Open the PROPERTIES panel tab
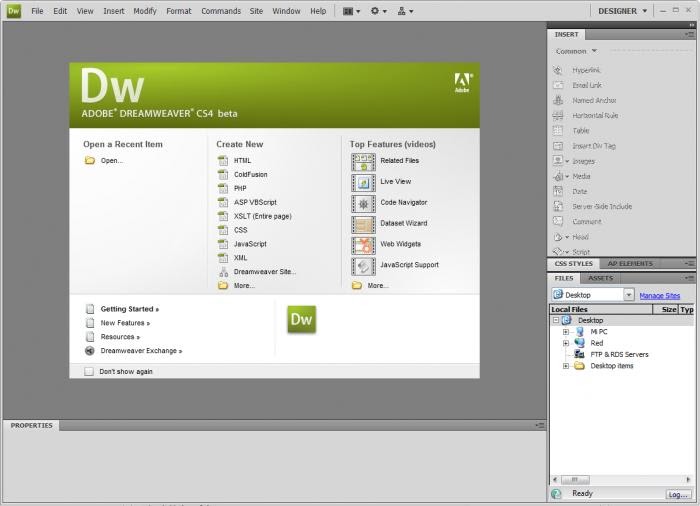Screen dimensions: 700x506 pos(31,426)
